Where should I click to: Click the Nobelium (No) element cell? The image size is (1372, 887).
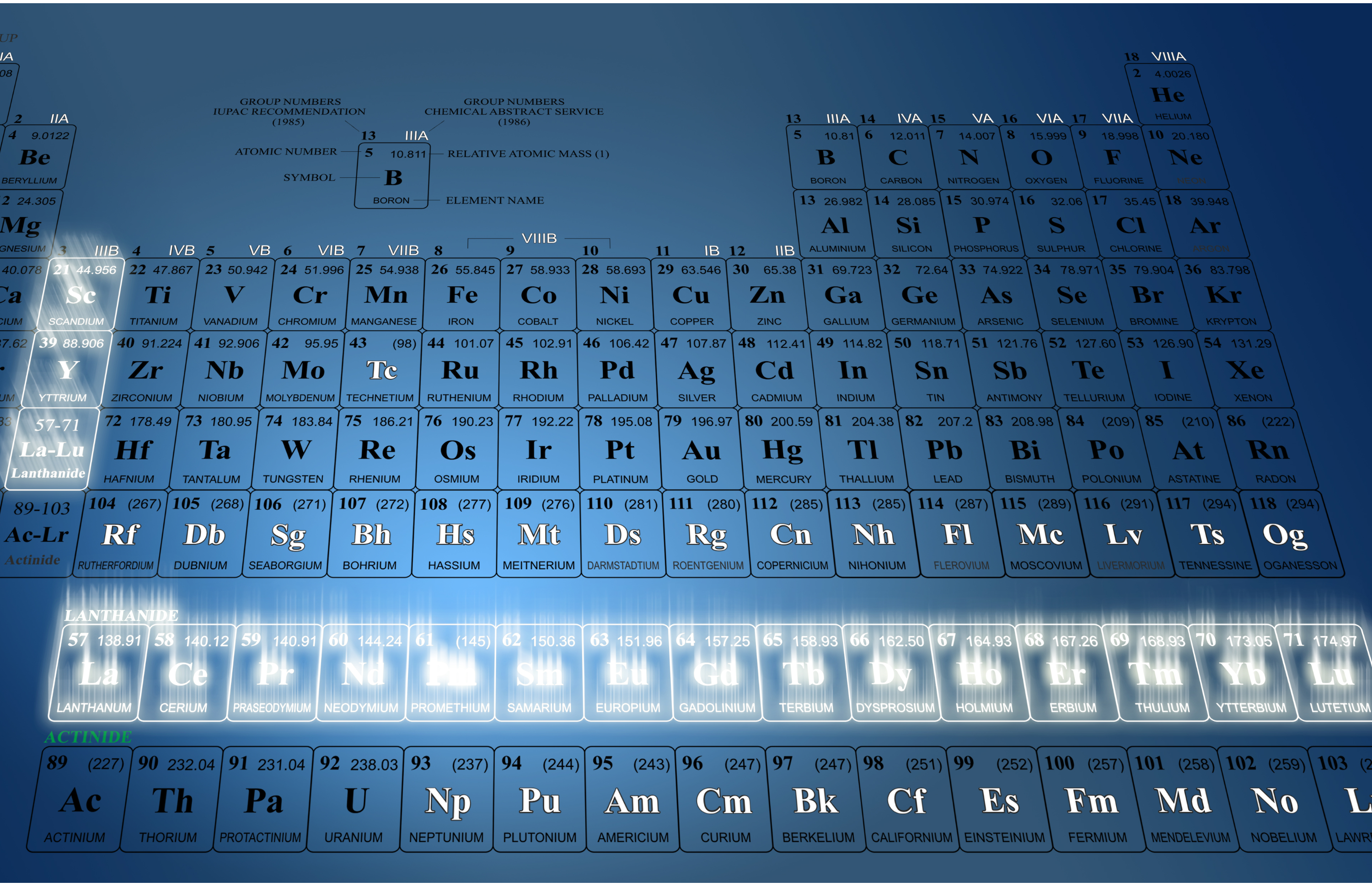point(1276,800)
